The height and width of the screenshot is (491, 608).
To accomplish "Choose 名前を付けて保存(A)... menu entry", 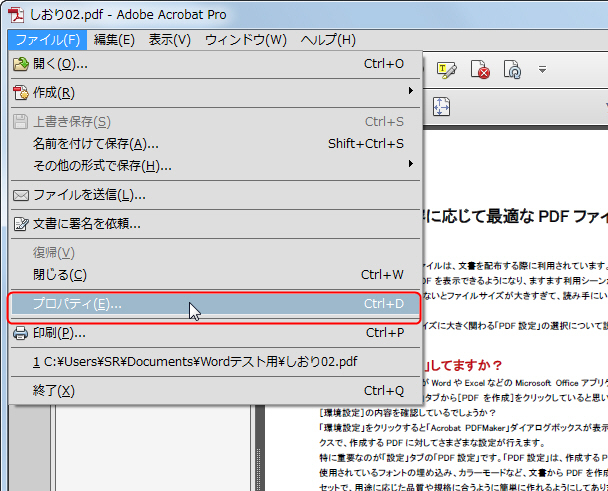I will point(215,144).
